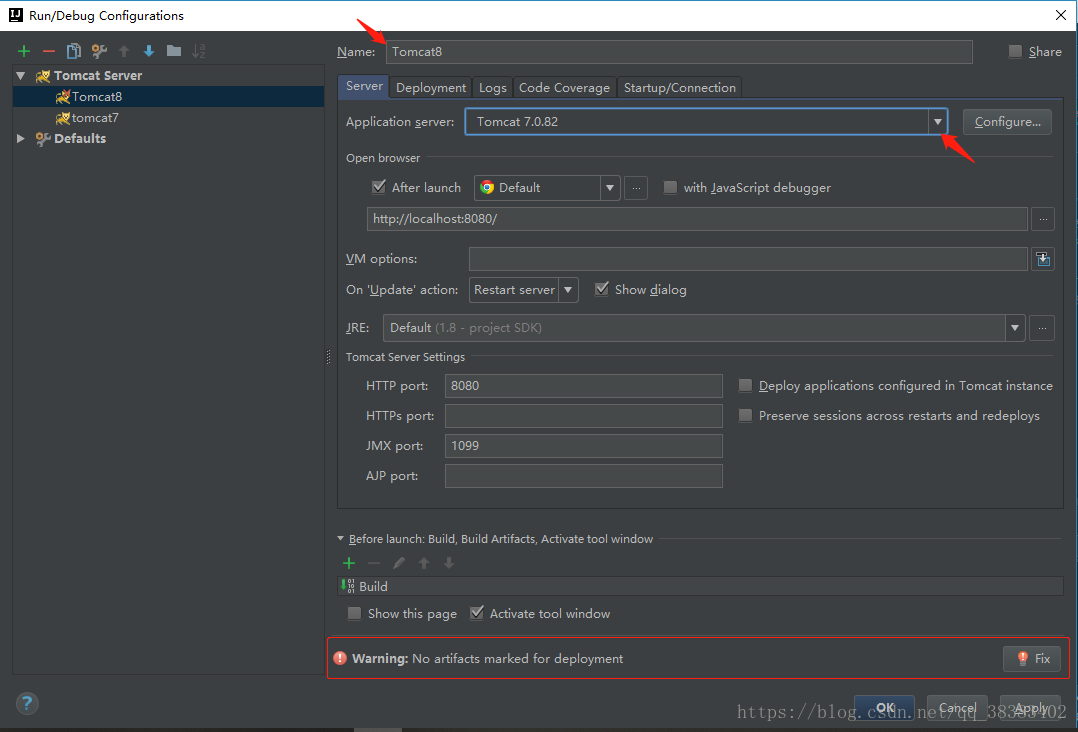Enable Deploy applications configured in Tomcat instance
This screenshot has width=1078, height=732.
click(x=745, y=386)
